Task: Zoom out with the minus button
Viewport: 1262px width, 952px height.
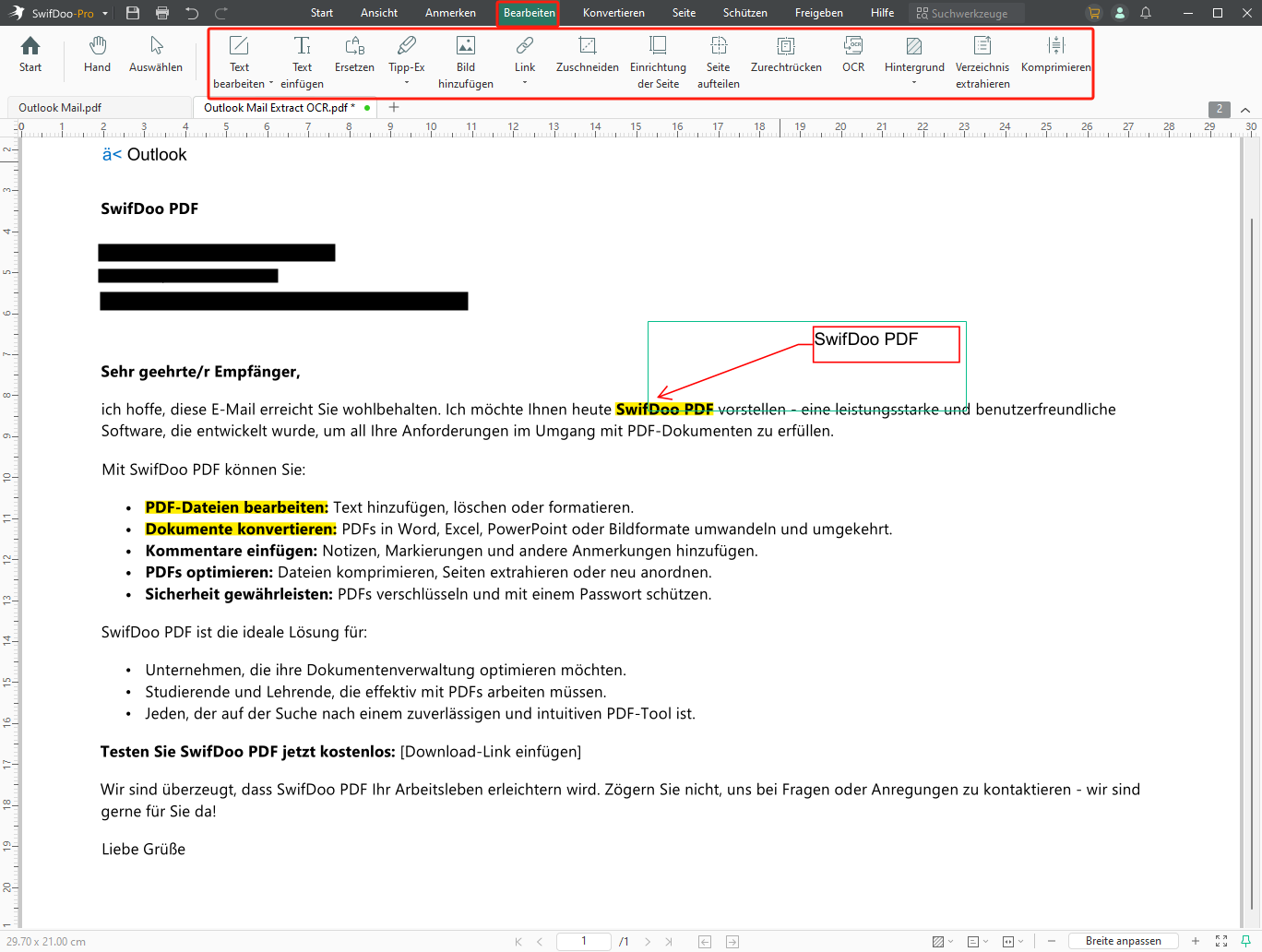Action: (1052, 941)
